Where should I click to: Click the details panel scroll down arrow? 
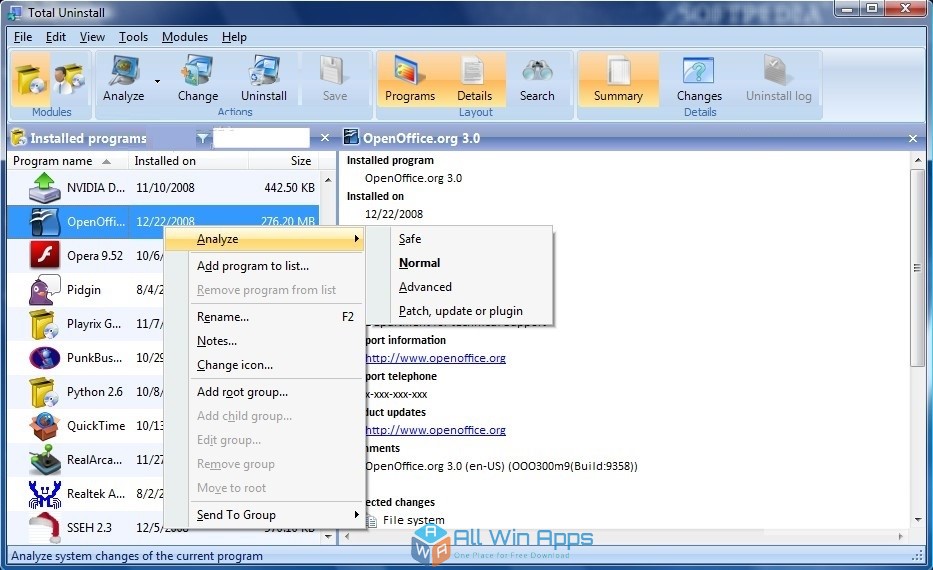point(918,519)
